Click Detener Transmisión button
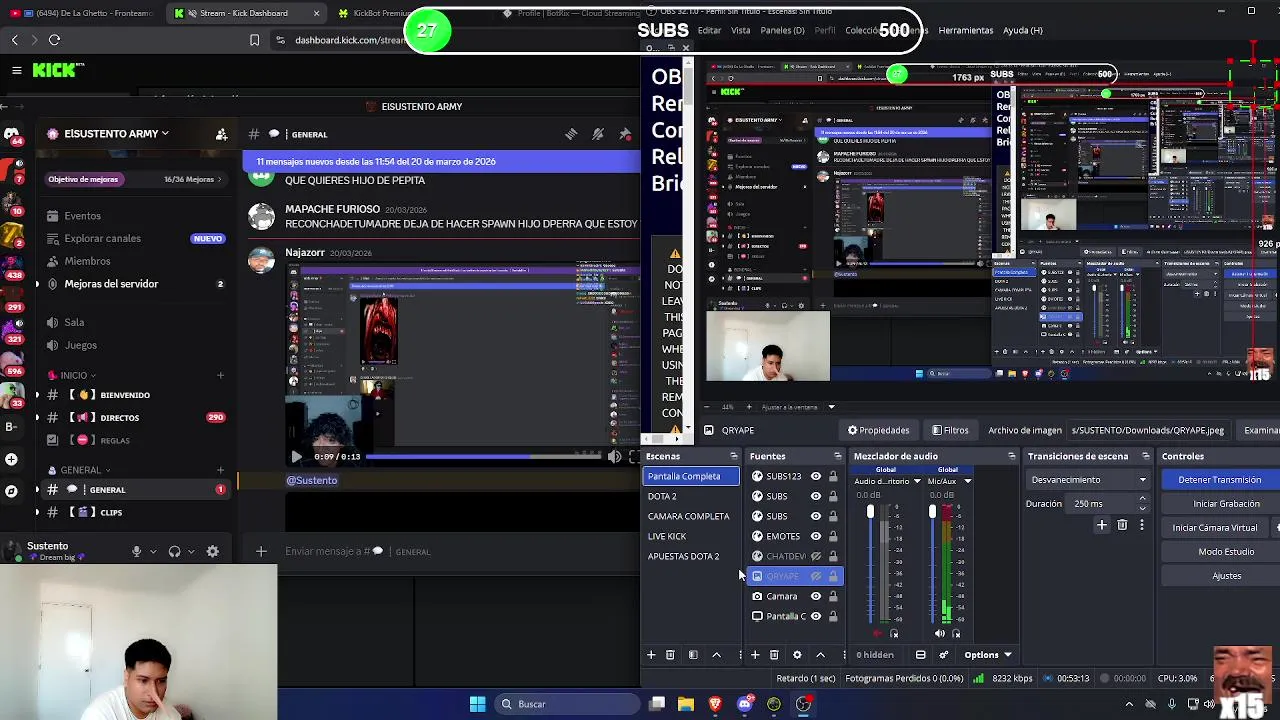The height and width of the screenshot is (720, 1280). [x=1219, y=480]
